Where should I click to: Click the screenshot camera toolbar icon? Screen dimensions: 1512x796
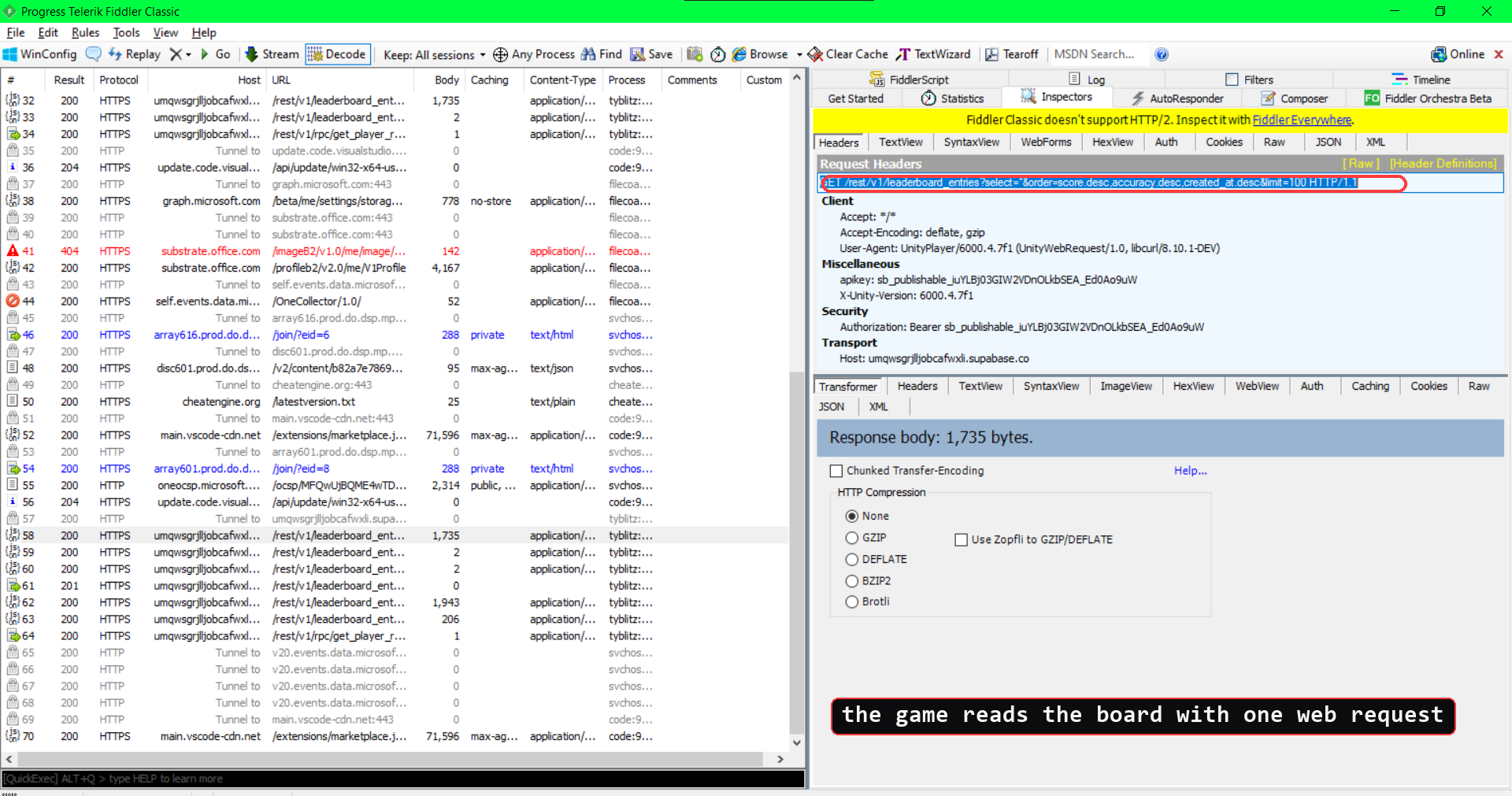[695, 54]
